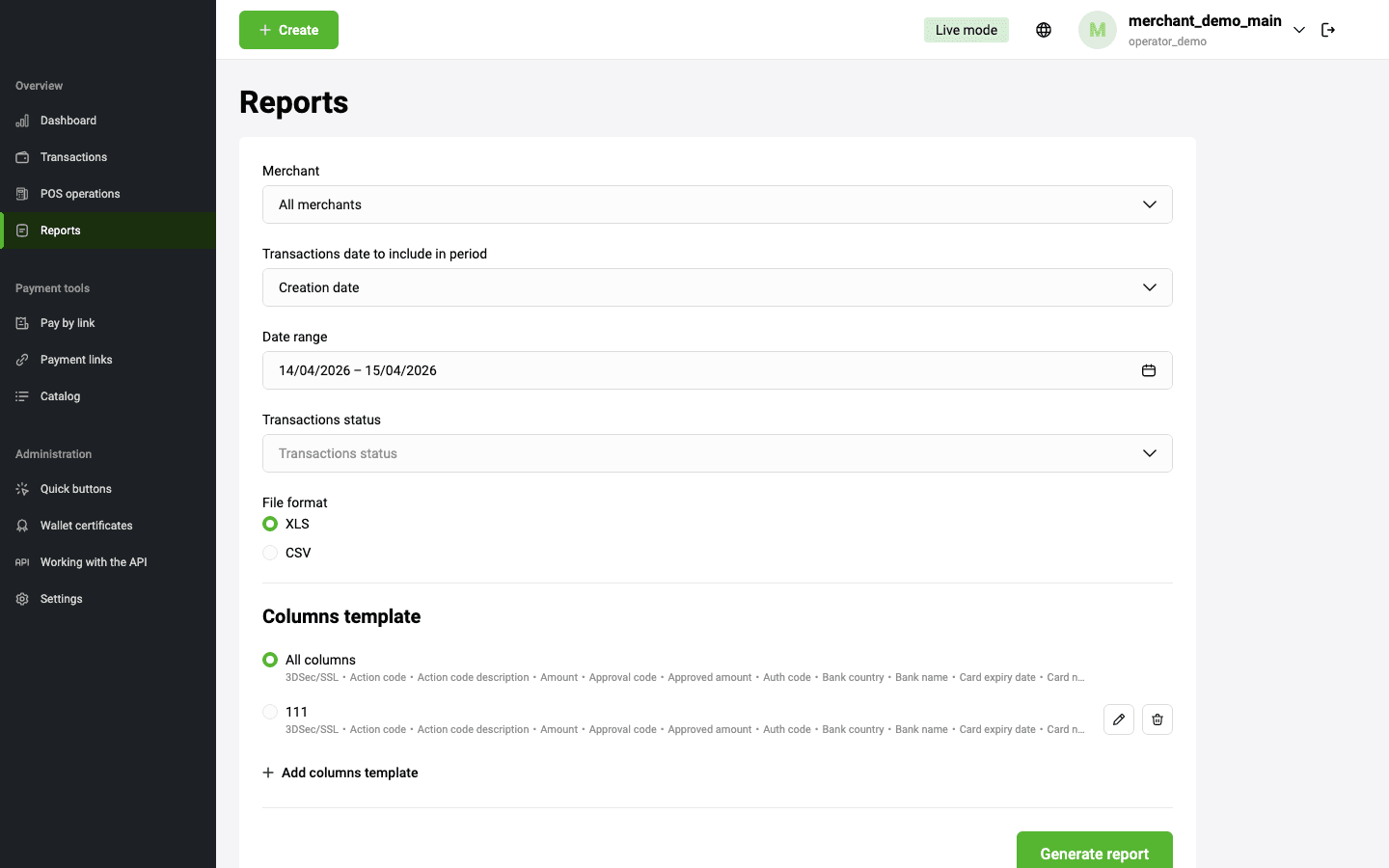Image resolution: width=1389 pixels, height=868 pixels.
Task: Go to Transactions in the sidebar
Action: pos(73,157)
